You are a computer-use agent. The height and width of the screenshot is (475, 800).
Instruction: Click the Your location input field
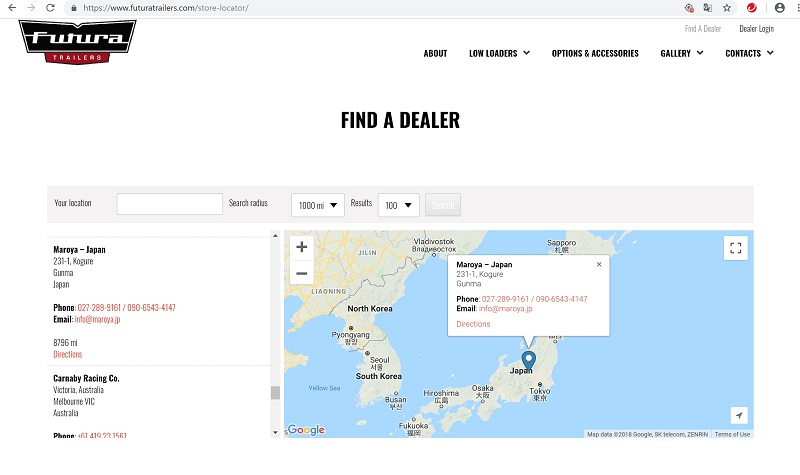(x=169, y=204)
